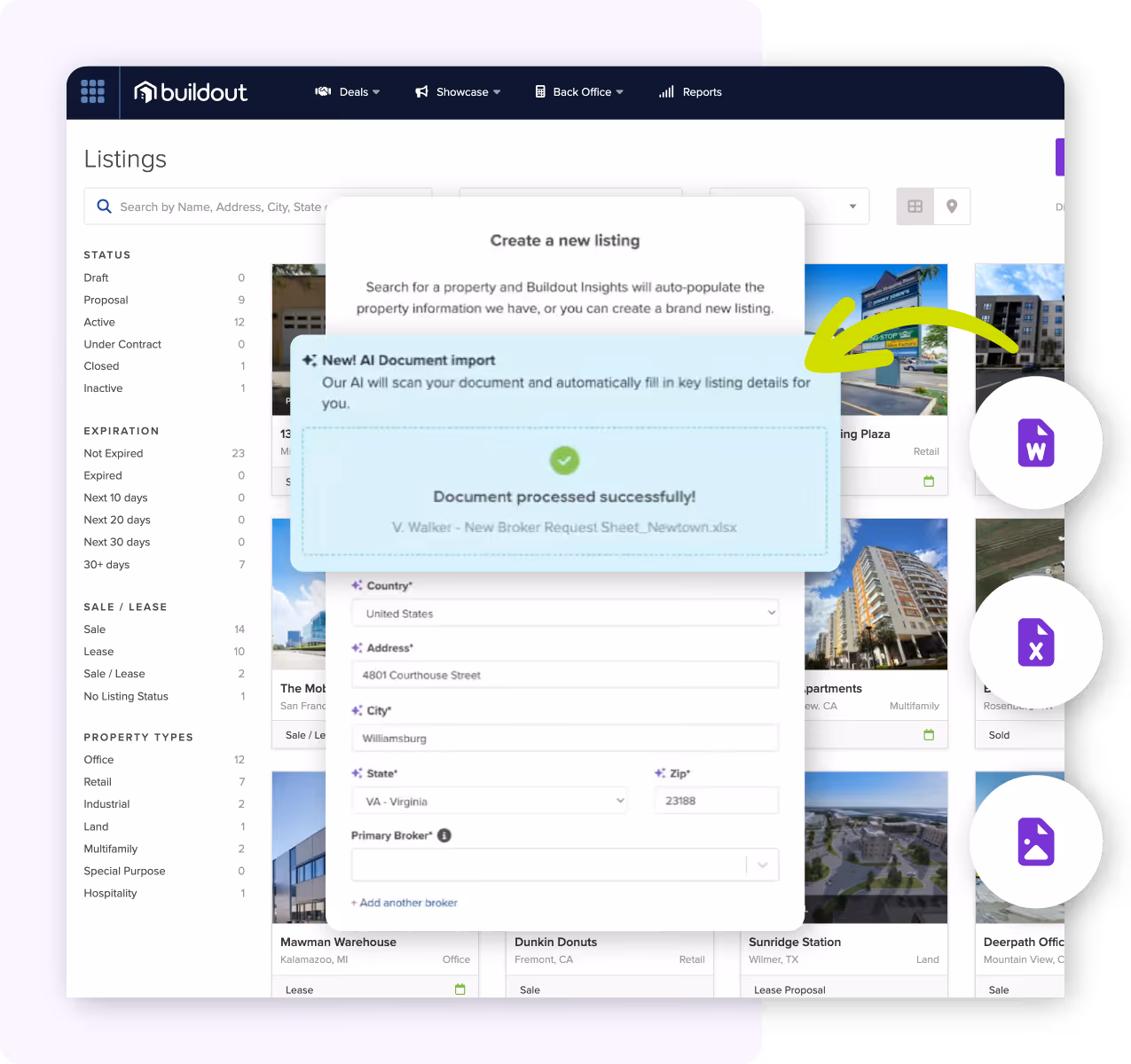Click the search magnifying glass icon
This screenshot has width=1131, height=1064.
(104, 206)
